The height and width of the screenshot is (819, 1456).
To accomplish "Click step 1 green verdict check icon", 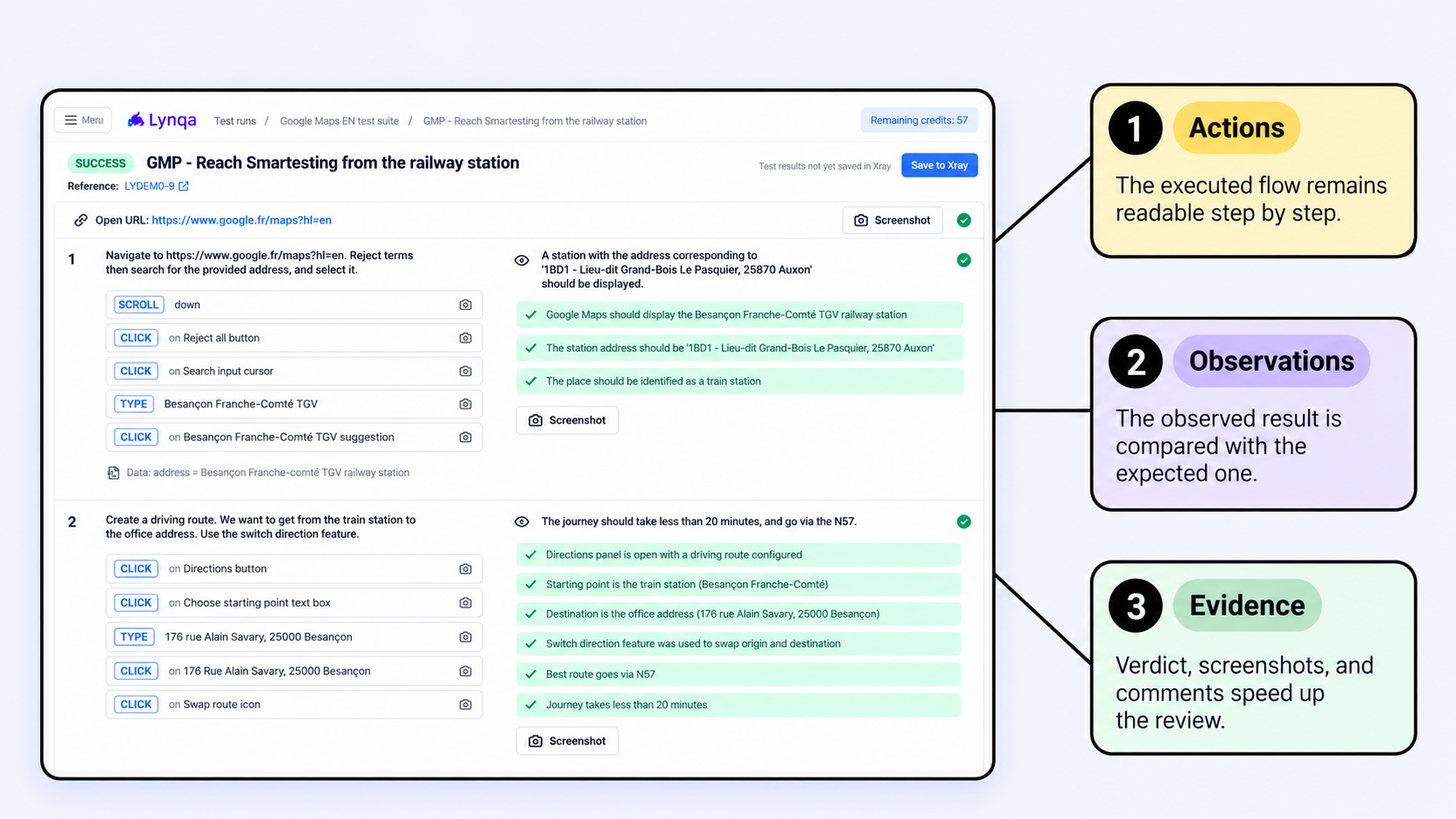I will click(x=964, y=260).
